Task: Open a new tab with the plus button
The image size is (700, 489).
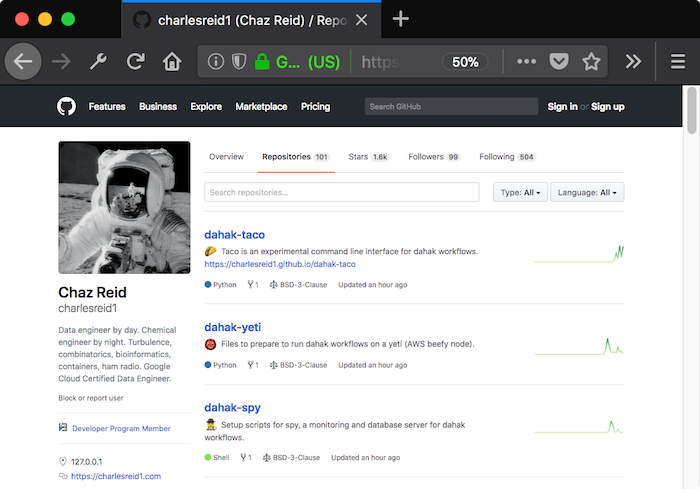Action: pos(400,19)
